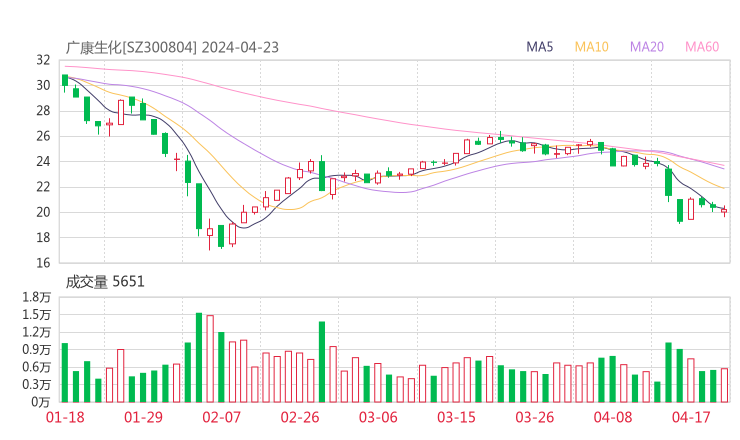Viewport: 740px width, 440px height.
Task: Click the volume axis value 0.9万
Action: [x=36, y=350]
